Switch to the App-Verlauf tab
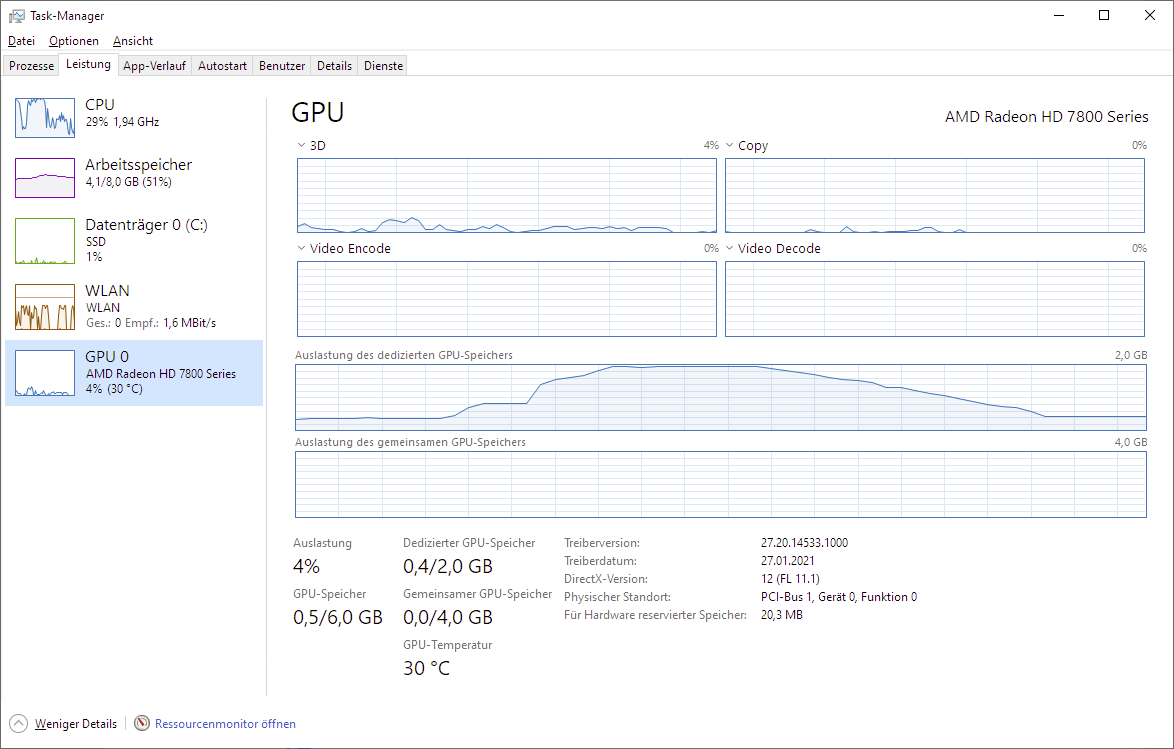 [x=154, y=66]
